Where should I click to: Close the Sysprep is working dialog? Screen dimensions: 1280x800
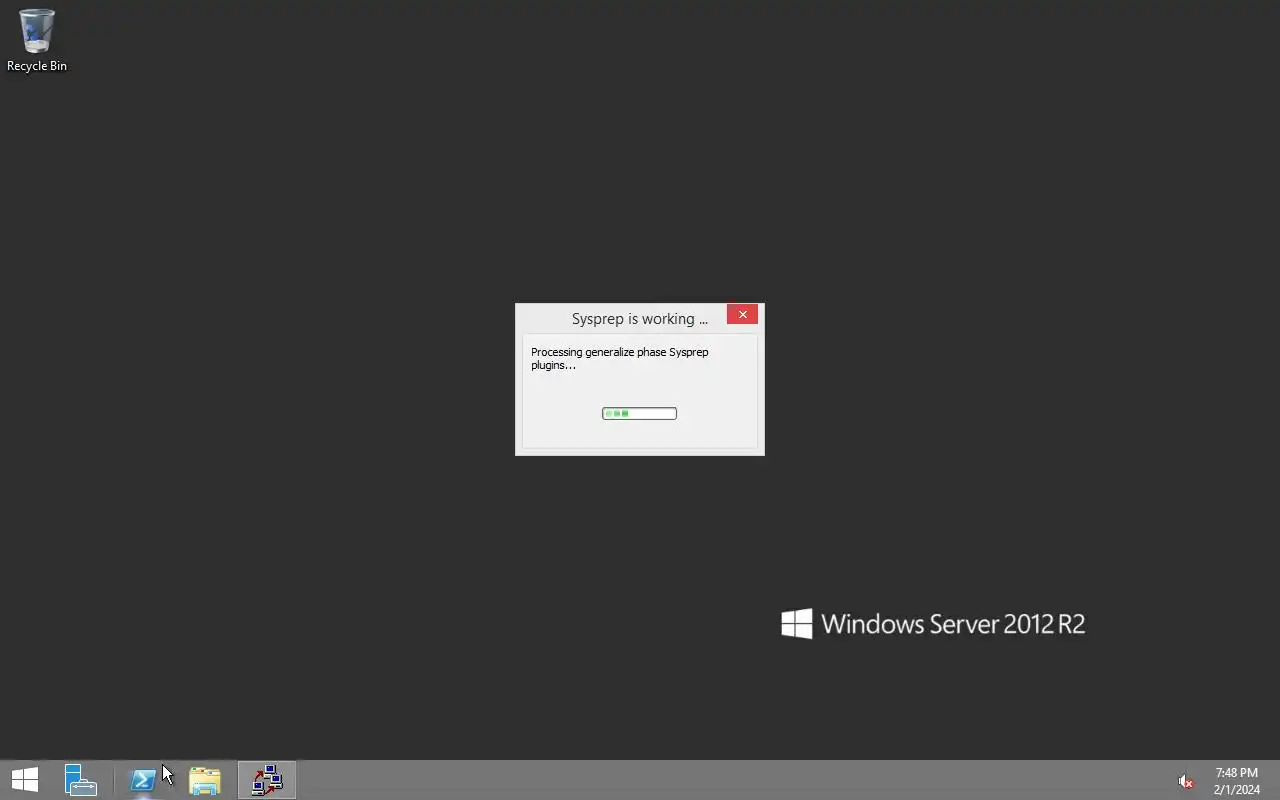click(742, 314)
